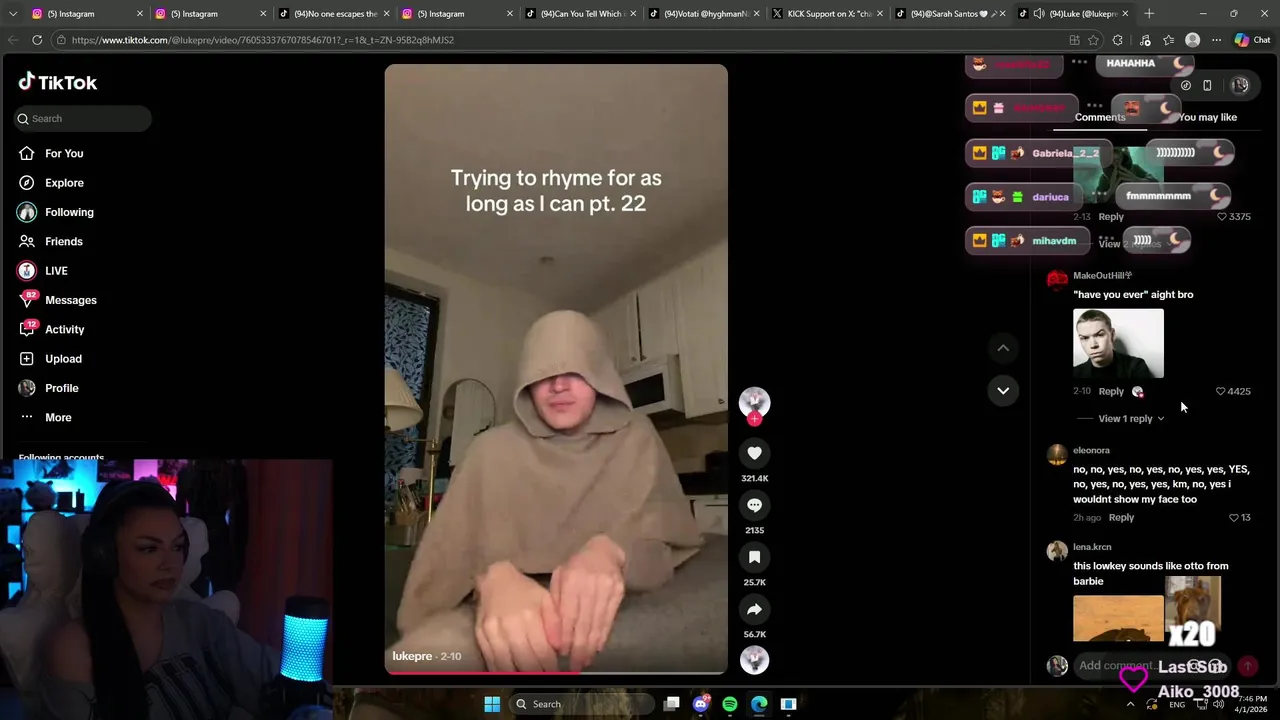1280x720 pixels.
Task: Expand View 1 reply under MakeOutHill
Action: (x=1131, y=418)
